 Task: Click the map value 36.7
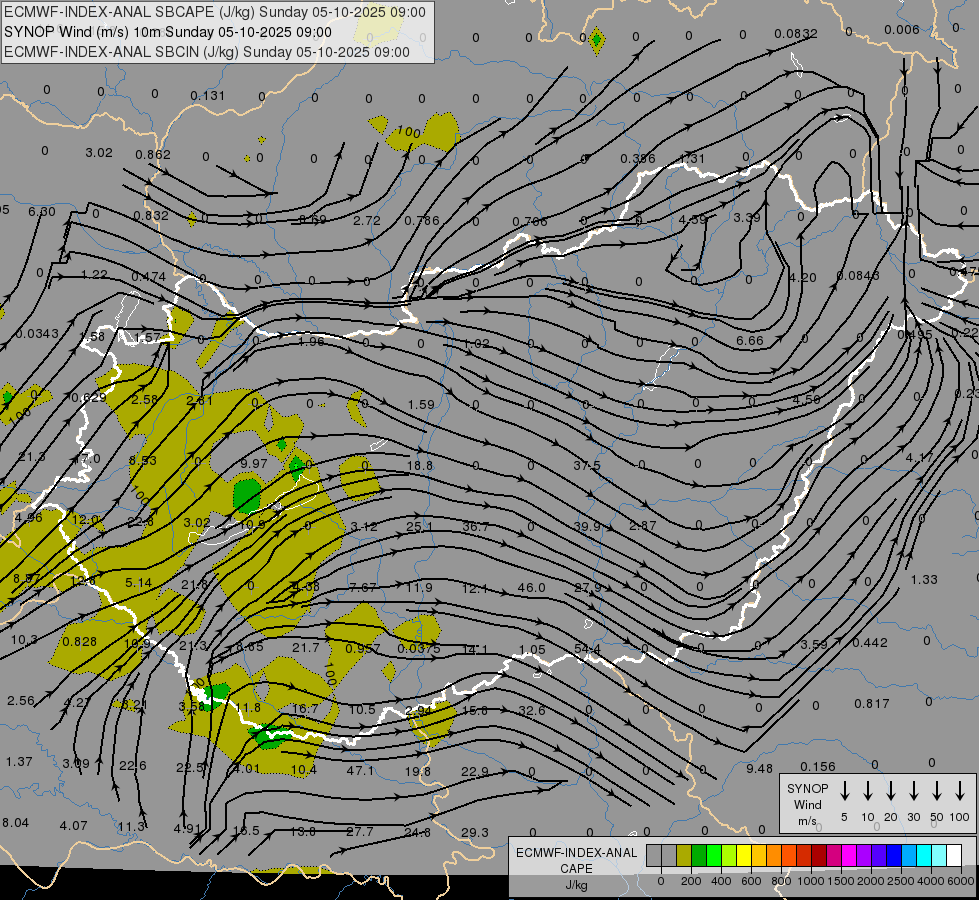(475, 527)
